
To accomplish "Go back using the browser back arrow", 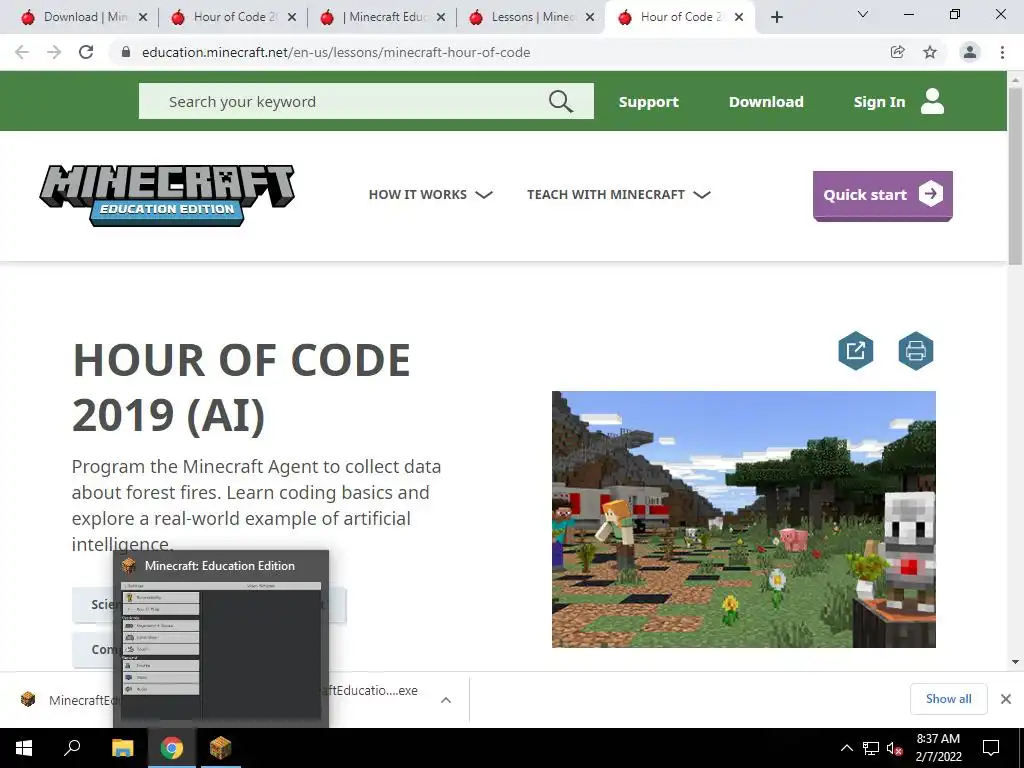I will [x=22, y=52].
